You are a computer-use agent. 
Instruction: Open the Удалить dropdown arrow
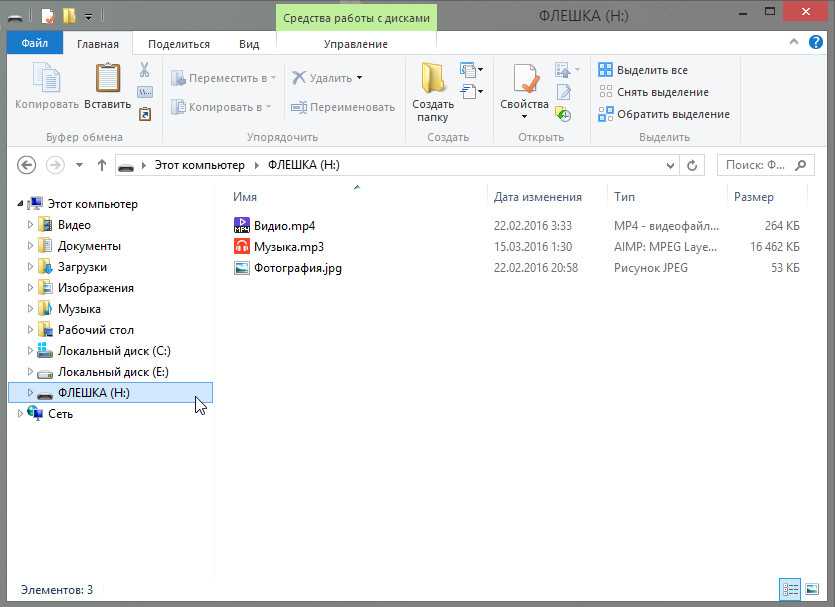click(359, 78)
